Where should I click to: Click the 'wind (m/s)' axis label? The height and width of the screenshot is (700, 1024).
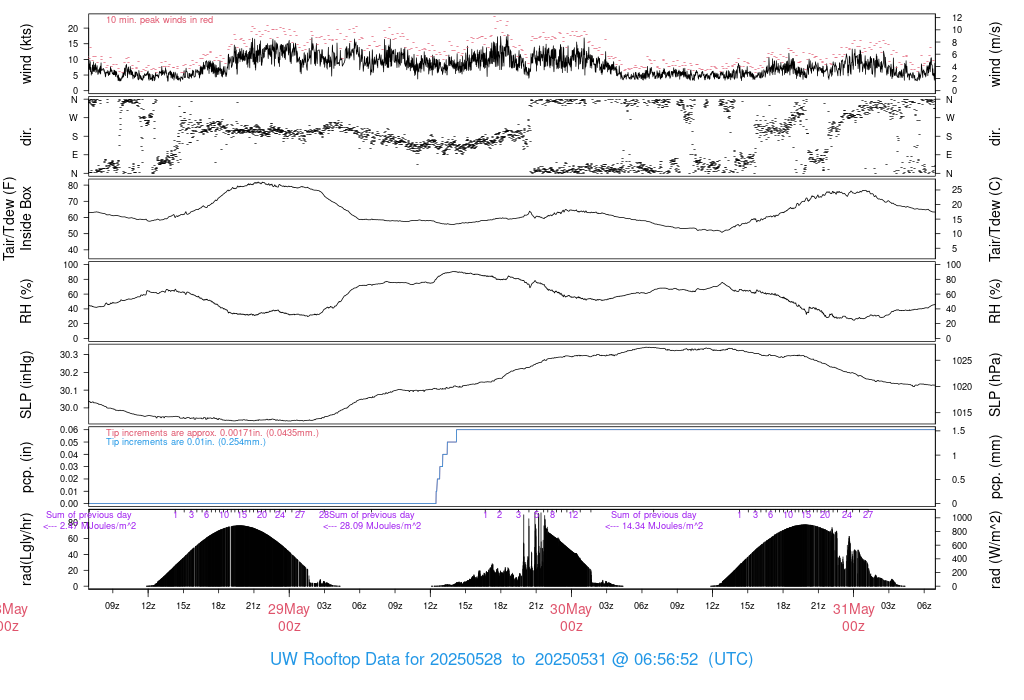coord(995,54)
